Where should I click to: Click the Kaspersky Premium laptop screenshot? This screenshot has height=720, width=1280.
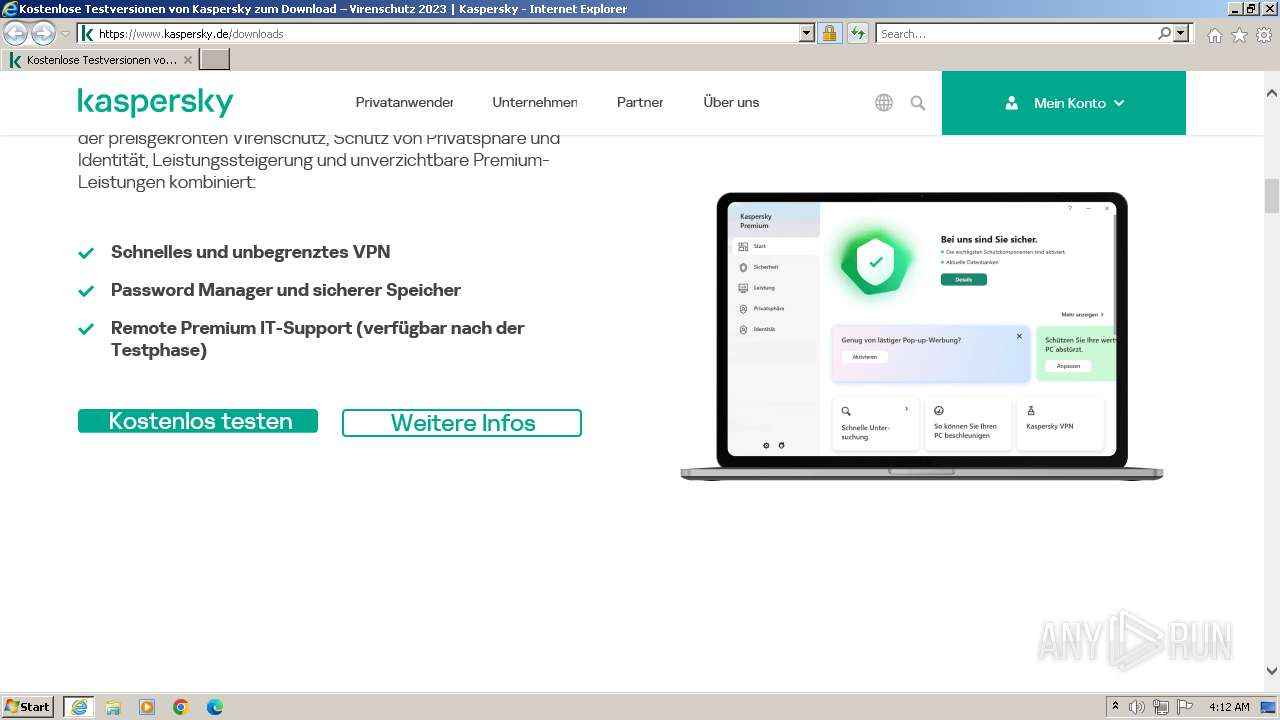921,335
